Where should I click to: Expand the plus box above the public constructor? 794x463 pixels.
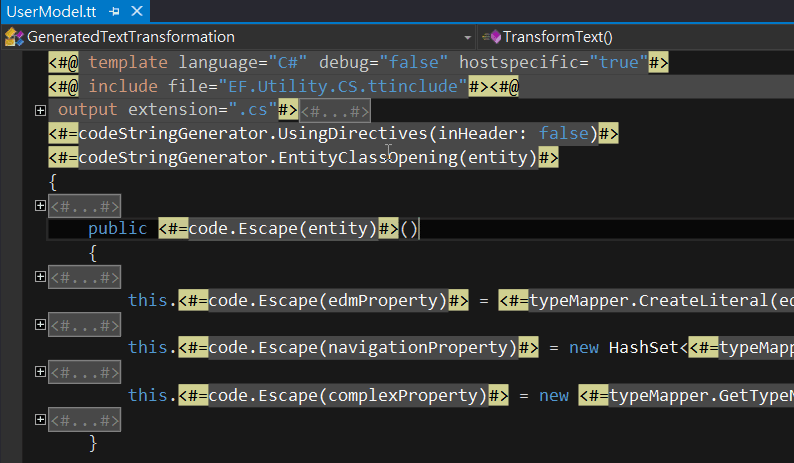pyautogui.click(x=40, y=205)
